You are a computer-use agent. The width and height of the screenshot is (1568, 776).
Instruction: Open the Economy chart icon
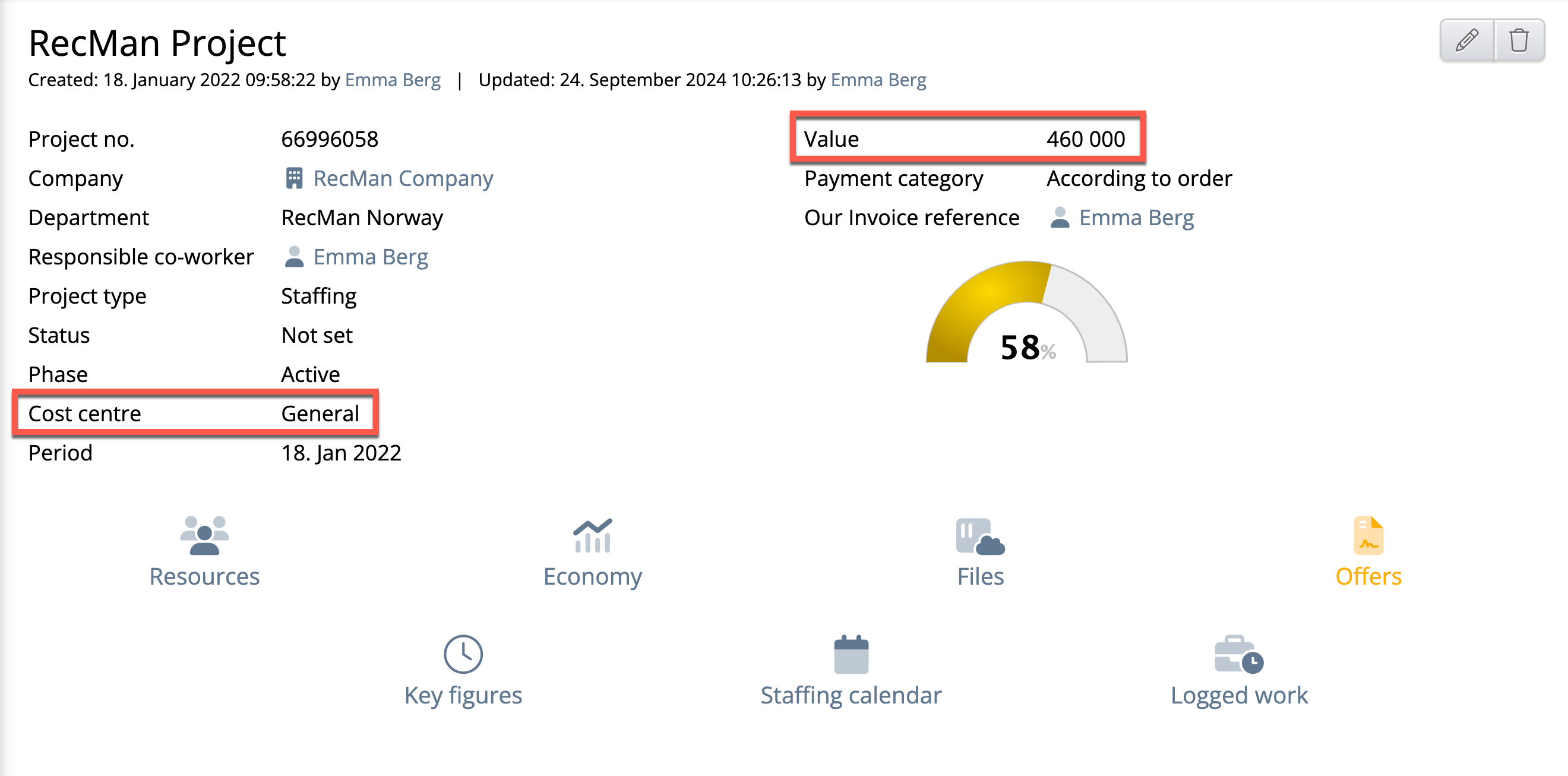point(592,535)
